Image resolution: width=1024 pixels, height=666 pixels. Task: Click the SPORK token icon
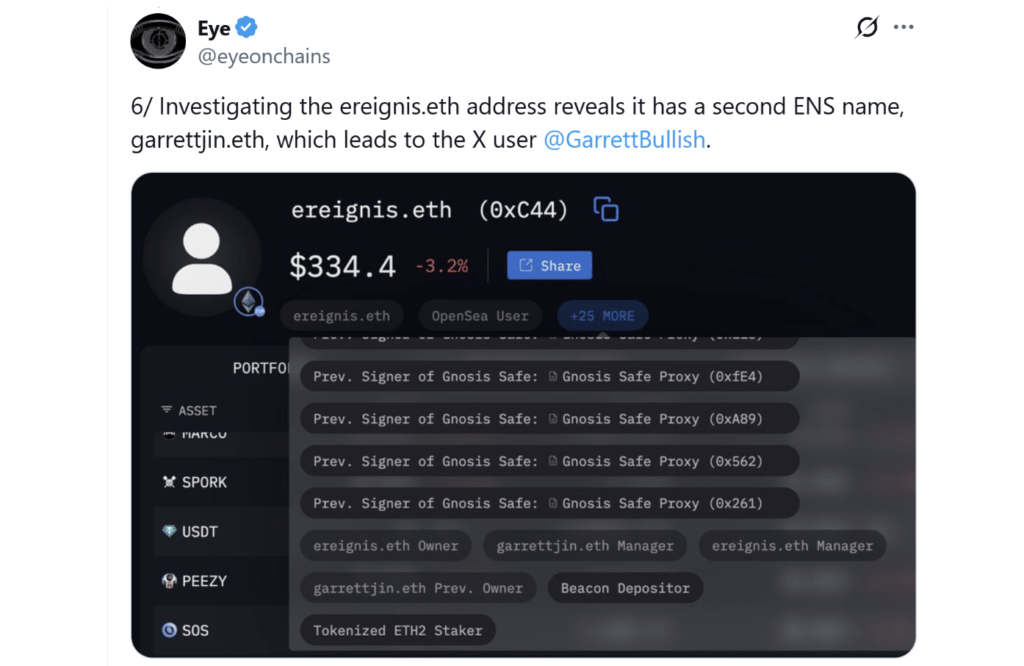[x=169, y=482]
